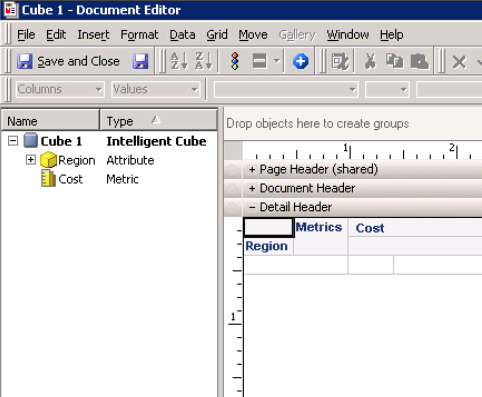Open the Edit menu
482x397 pixels.
56,35
